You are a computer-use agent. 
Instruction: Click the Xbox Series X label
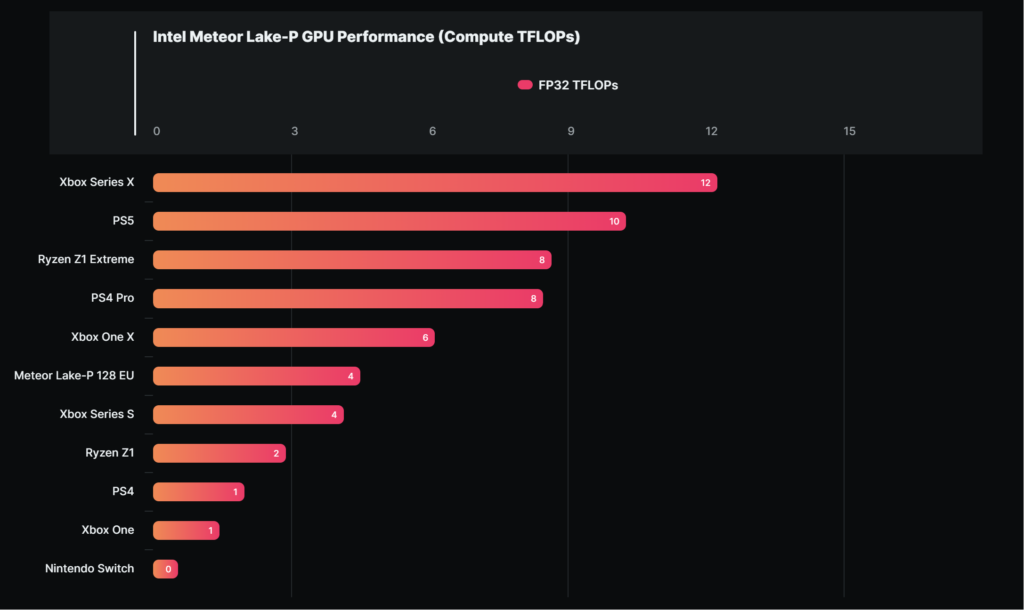click(x=97, y=182)
